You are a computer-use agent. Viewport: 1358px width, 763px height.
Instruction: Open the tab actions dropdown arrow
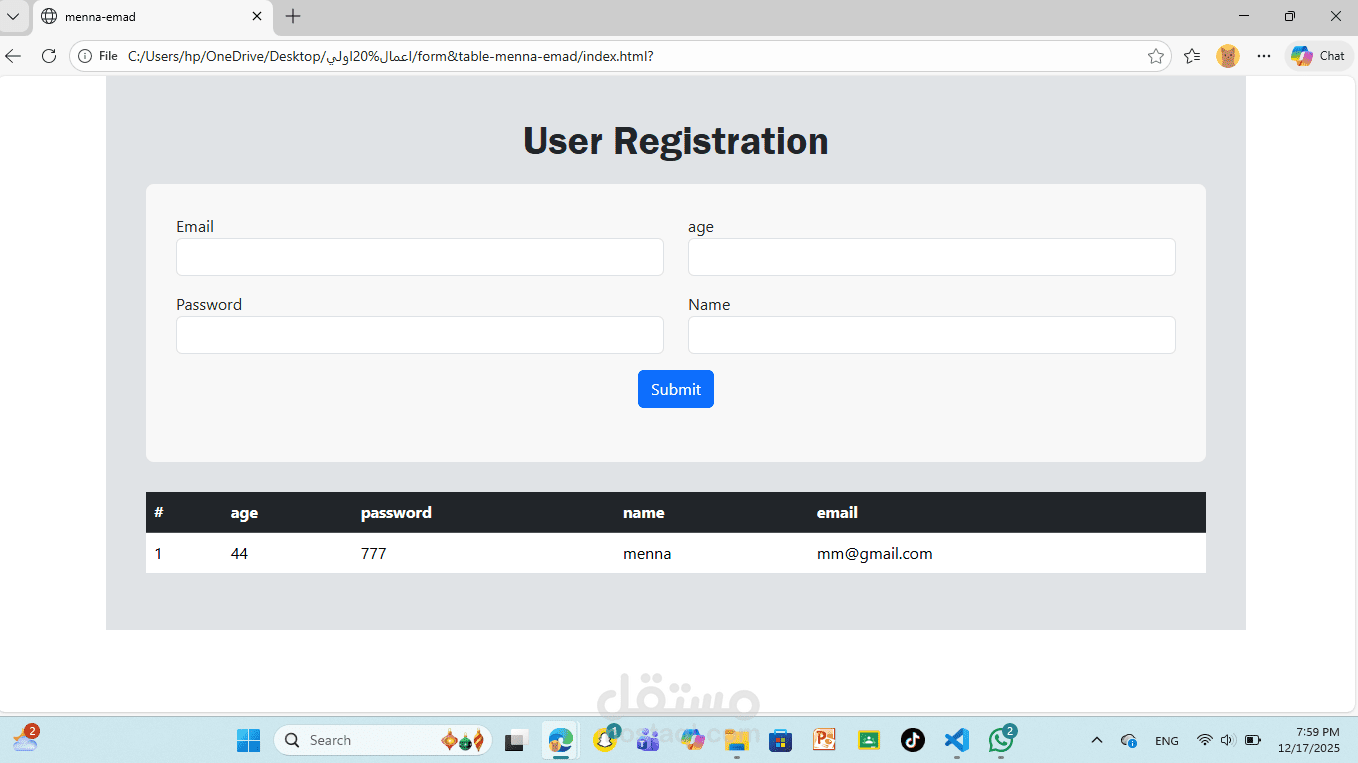[13, 16]
